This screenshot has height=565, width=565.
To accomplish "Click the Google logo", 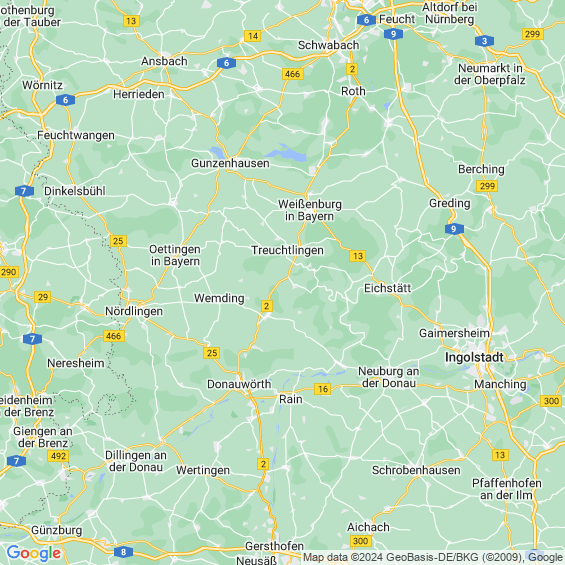I will pos(34,553).
